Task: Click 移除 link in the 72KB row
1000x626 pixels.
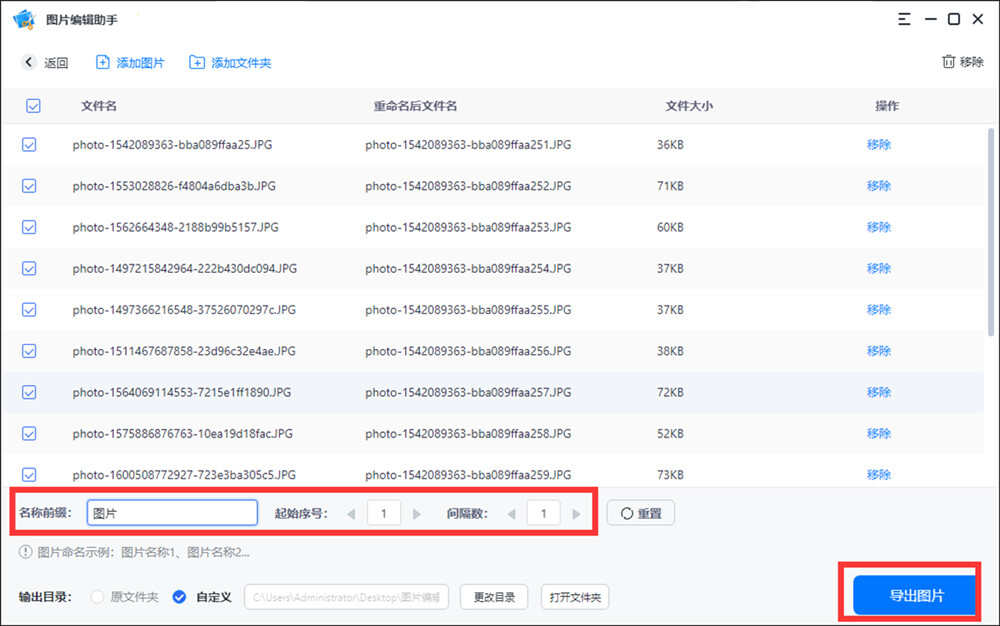Action: coord(878,392)
